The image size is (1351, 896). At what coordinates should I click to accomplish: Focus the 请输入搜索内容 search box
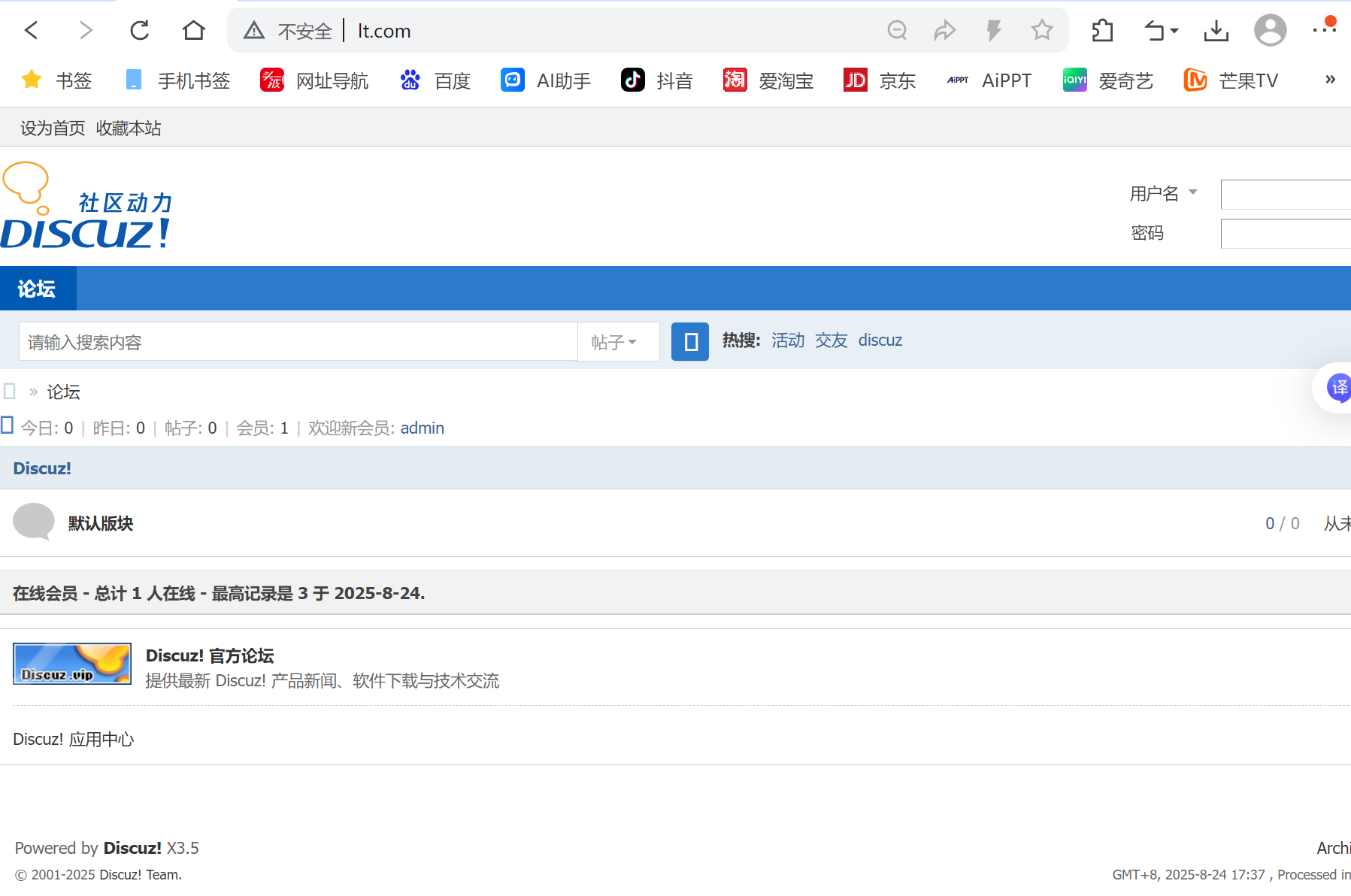298,342
